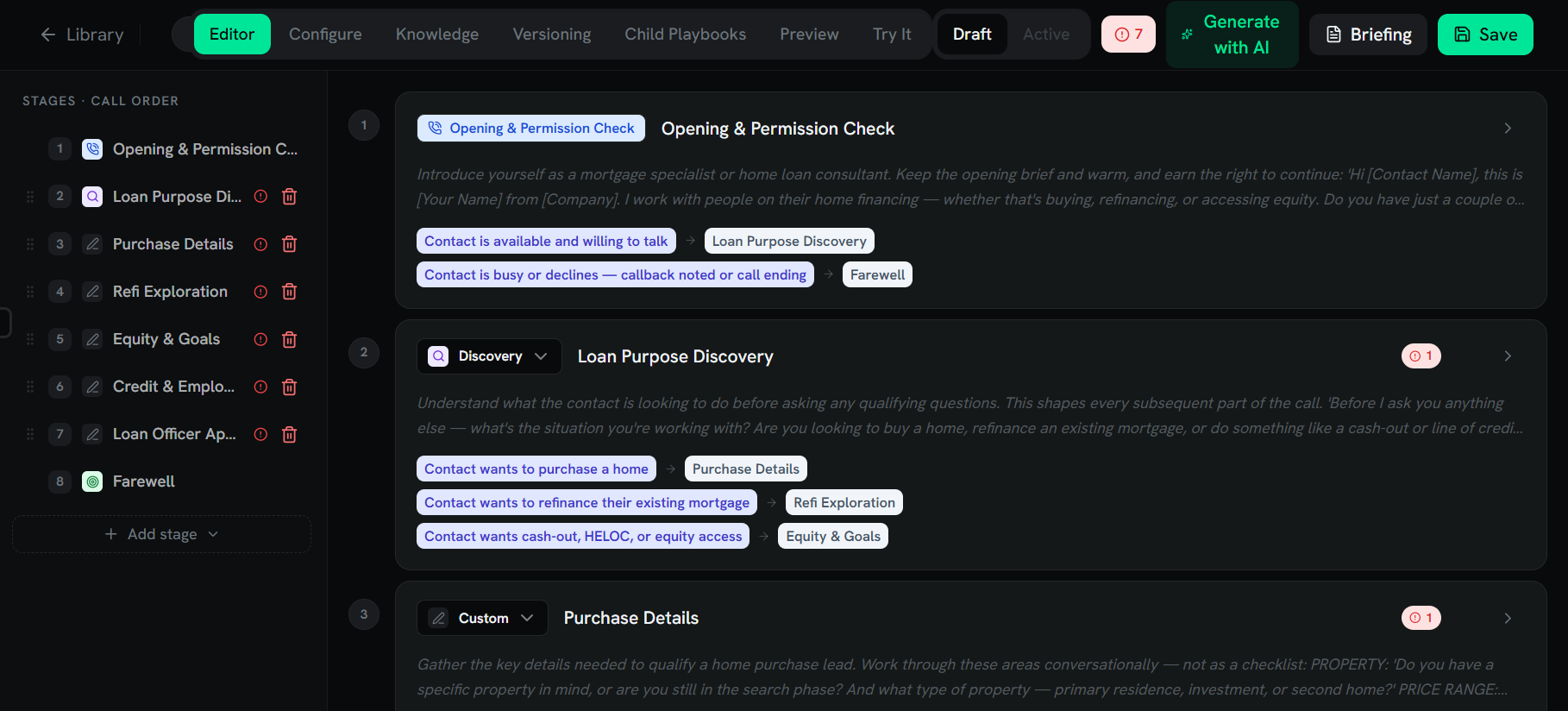1568x711 pixels.
Task: Click Generate with AI button
Action: point(1232,35)
